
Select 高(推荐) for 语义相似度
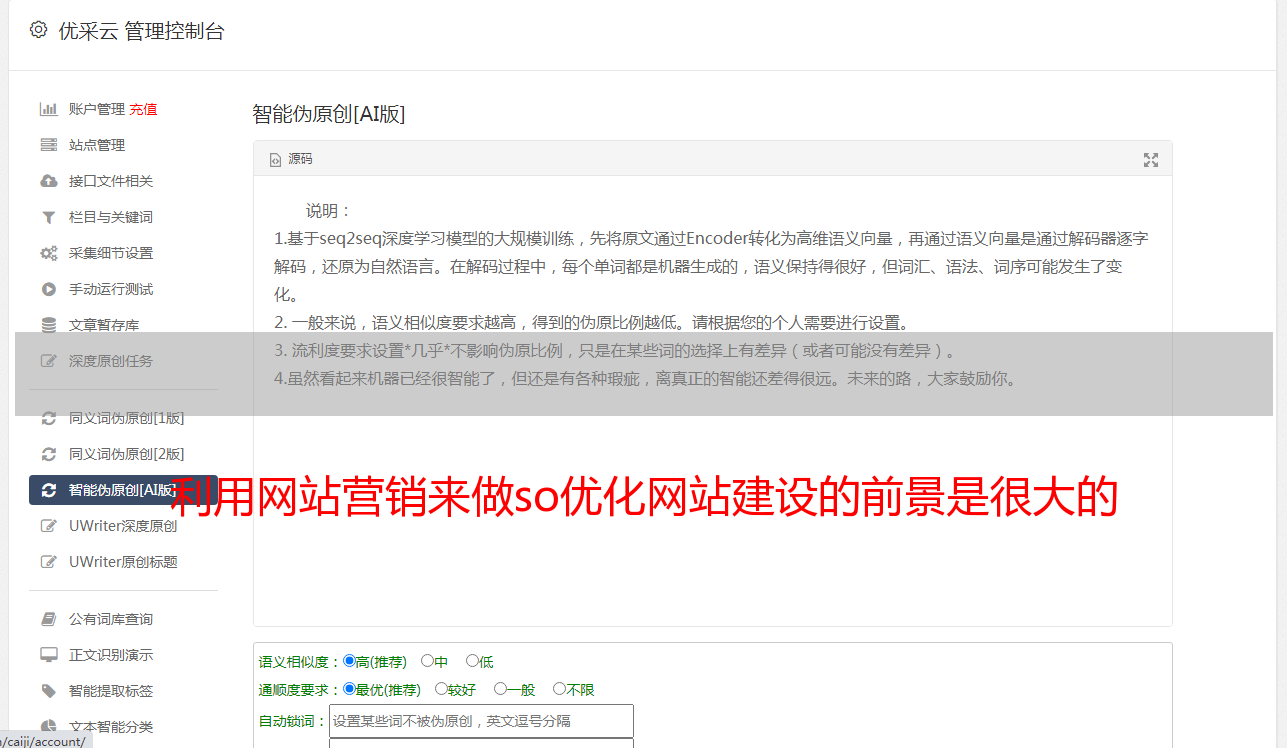coord(349,661)
